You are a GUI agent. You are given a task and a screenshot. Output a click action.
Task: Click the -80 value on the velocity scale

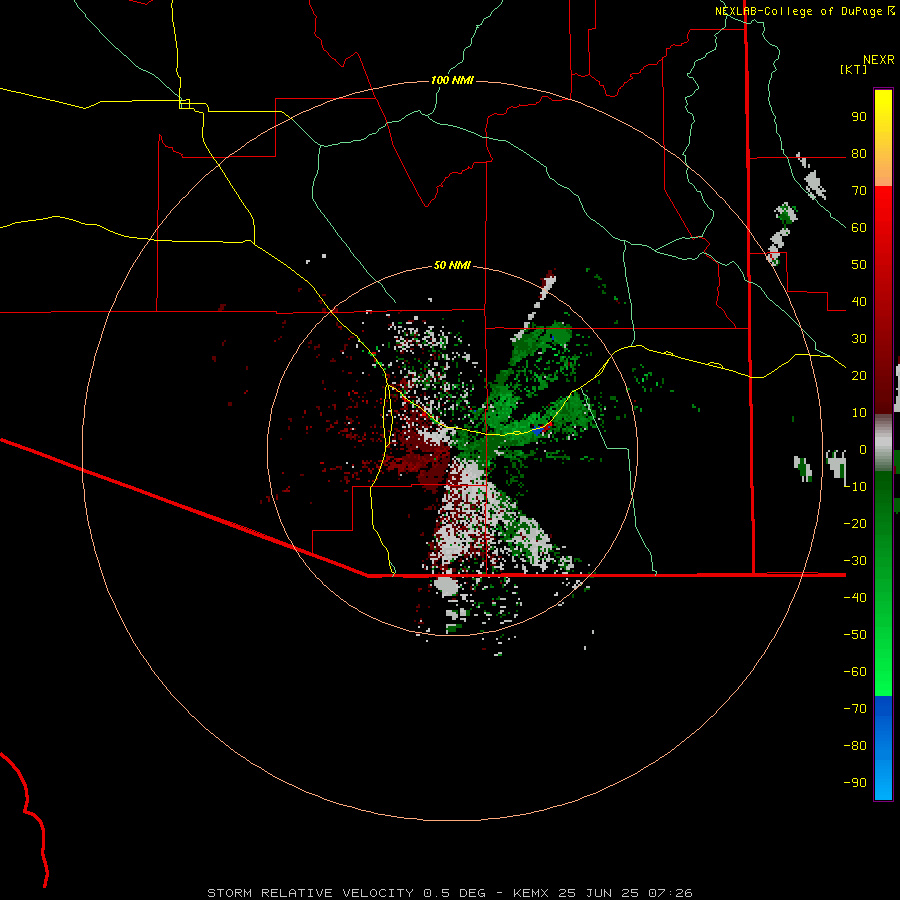[x=855, y=746]
